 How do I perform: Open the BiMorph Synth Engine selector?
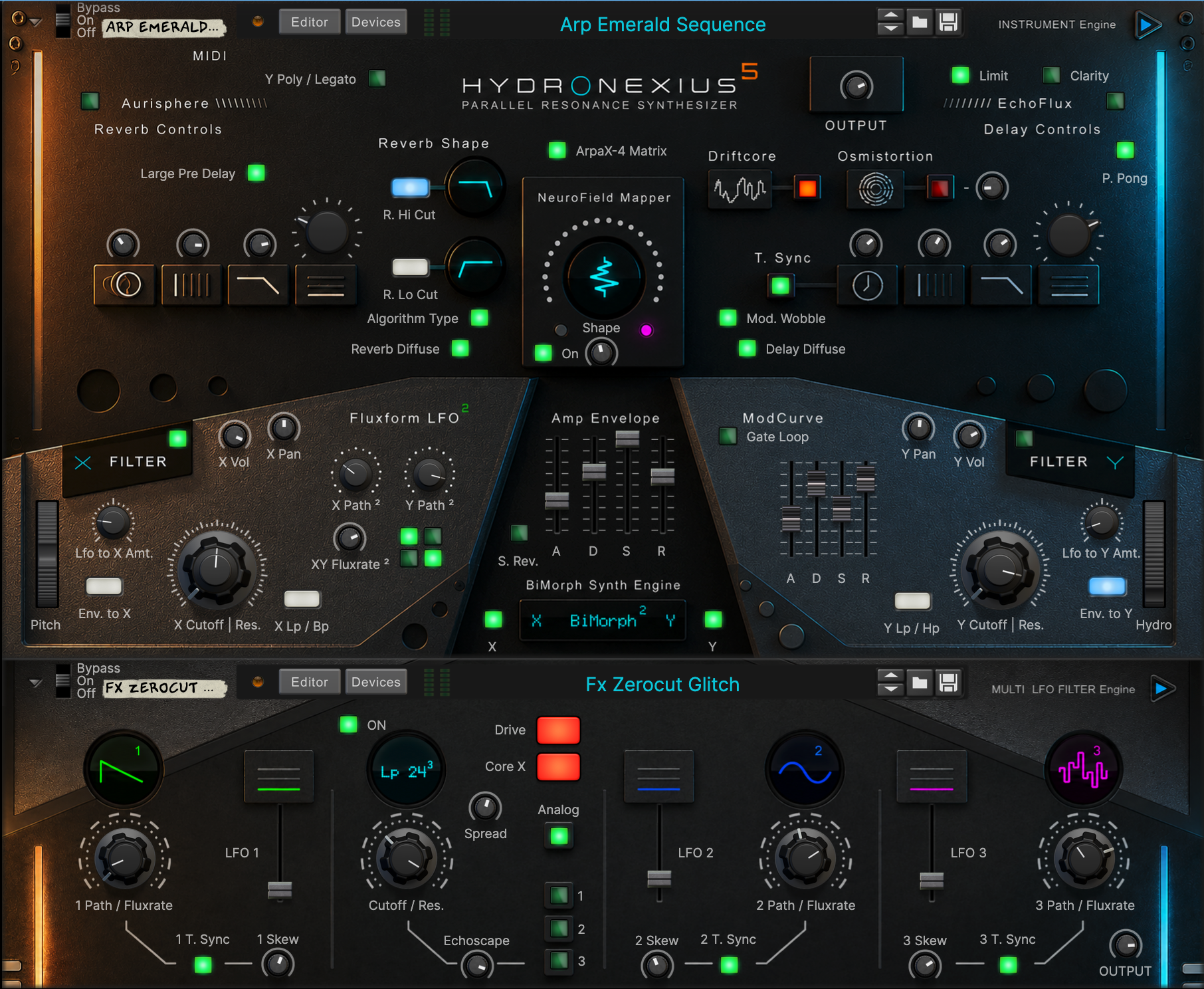pos(603,621)
